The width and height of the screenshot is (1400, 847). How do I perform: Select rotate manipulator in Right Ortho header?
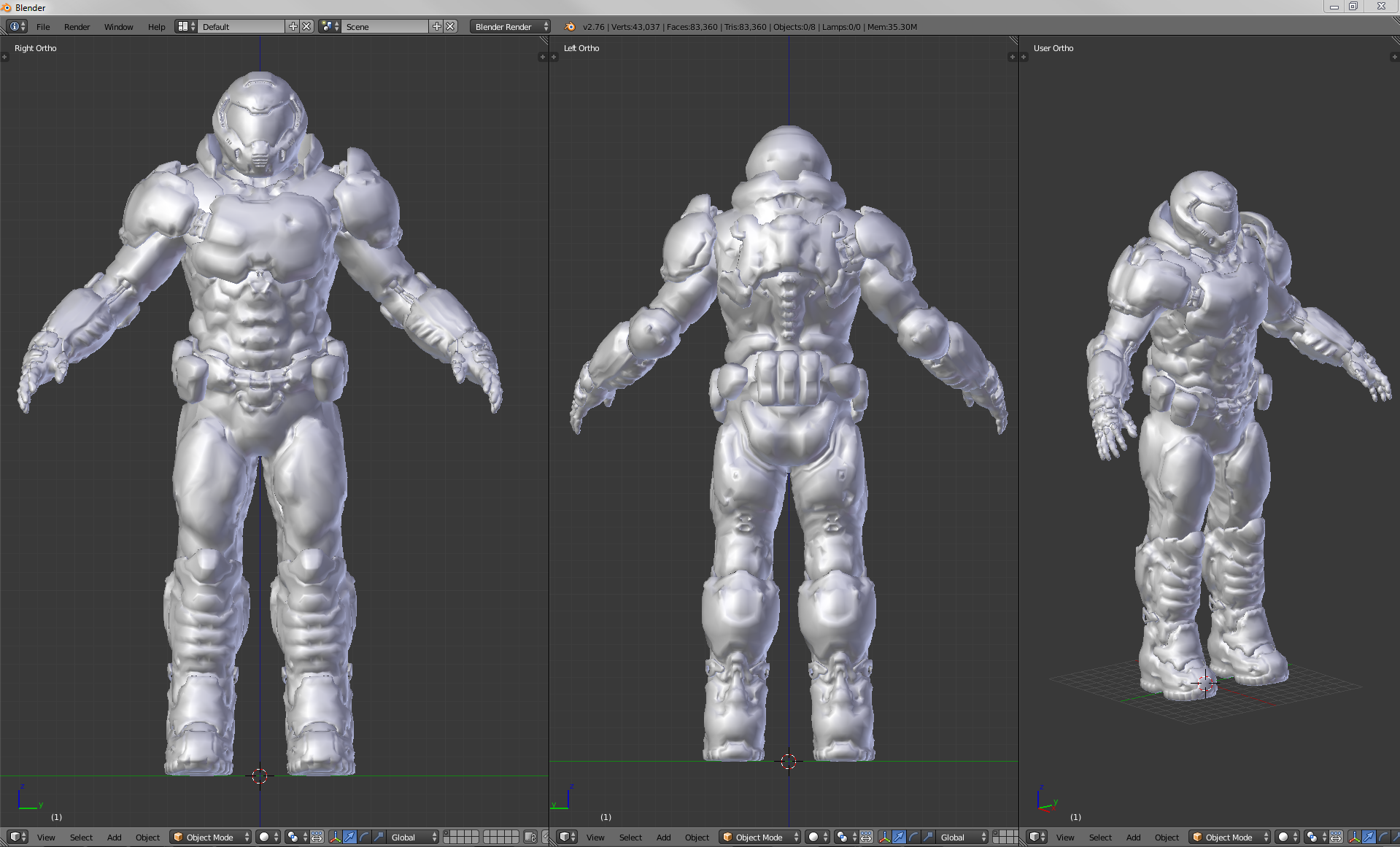364,837
